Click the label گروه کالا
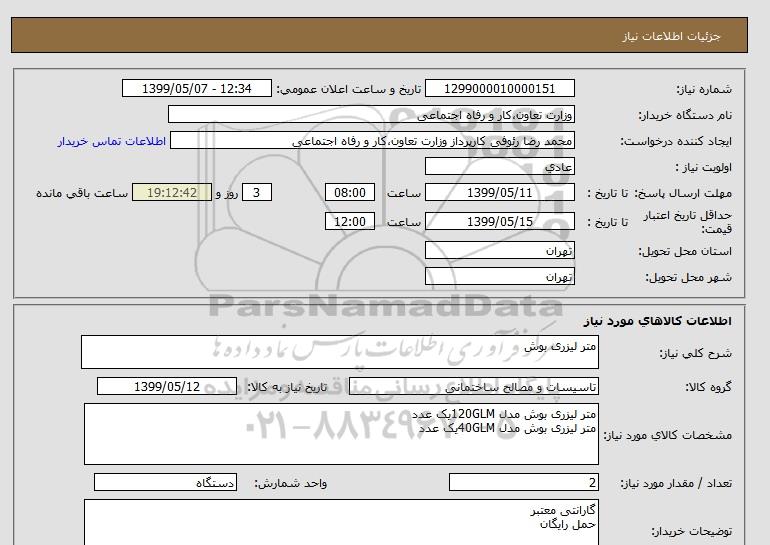Viewport: 770px width, 545px height. pyautogui.click(x=708, y=387)
